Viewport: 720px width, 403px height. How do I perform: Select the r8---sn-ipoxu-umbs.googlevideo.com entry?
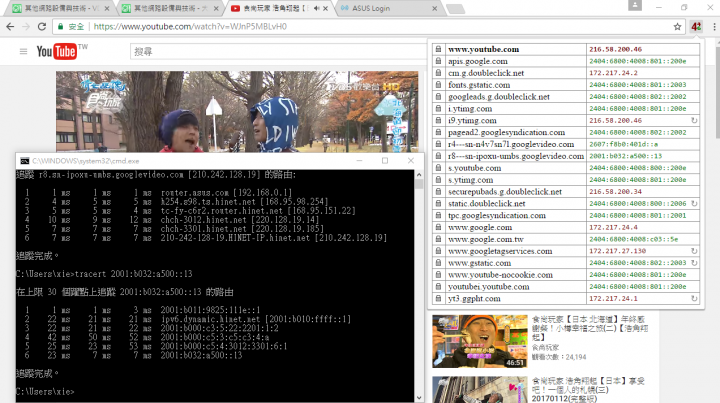click(516, 156)
